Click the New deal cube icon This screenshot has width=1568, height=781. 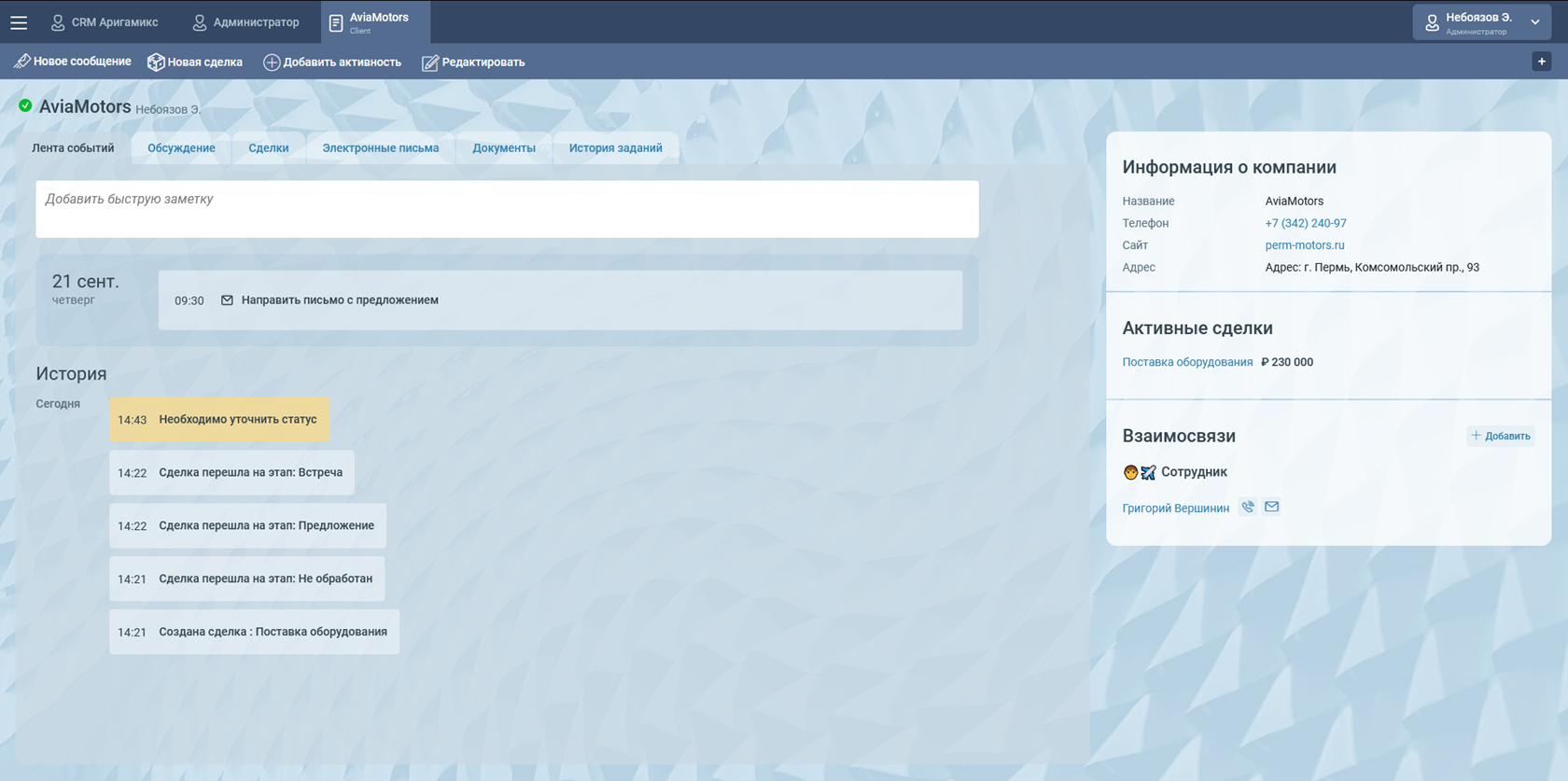point(156,63)
